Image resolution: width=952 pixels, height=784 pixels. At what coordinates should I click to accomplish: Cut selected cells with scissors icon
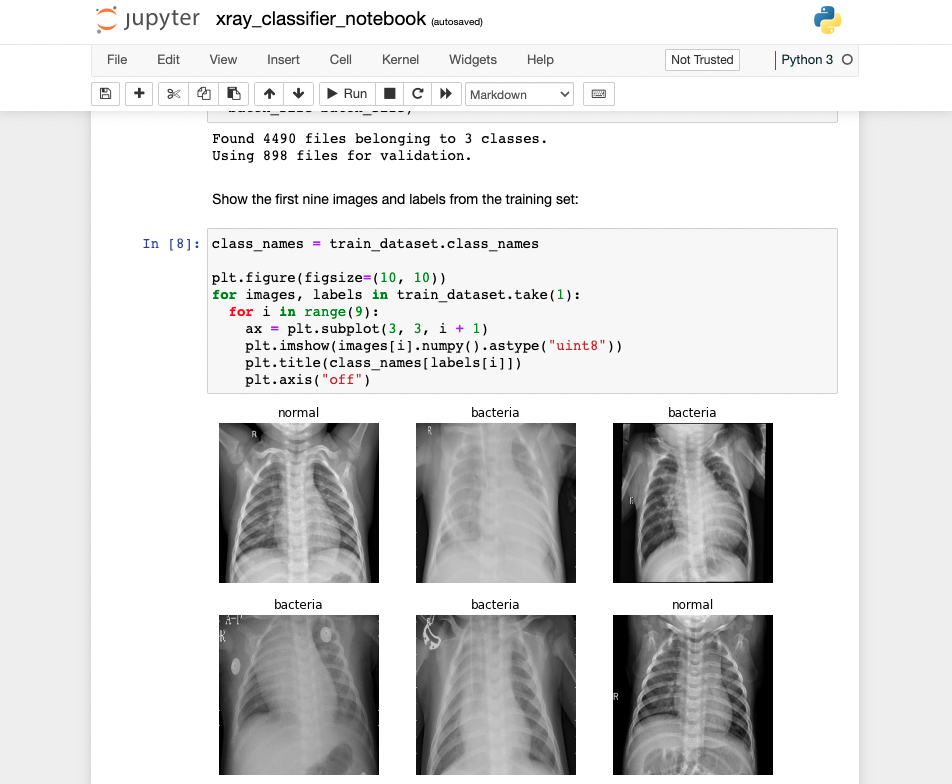click(x=174, y=94)
